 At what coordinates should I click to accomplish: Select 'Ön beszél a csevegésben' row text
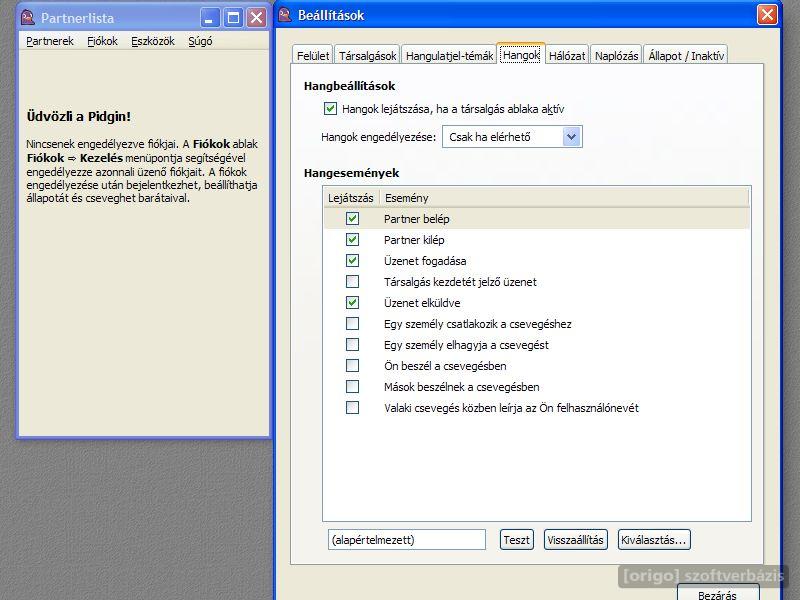pyautogui.click(x=445, y=366)
